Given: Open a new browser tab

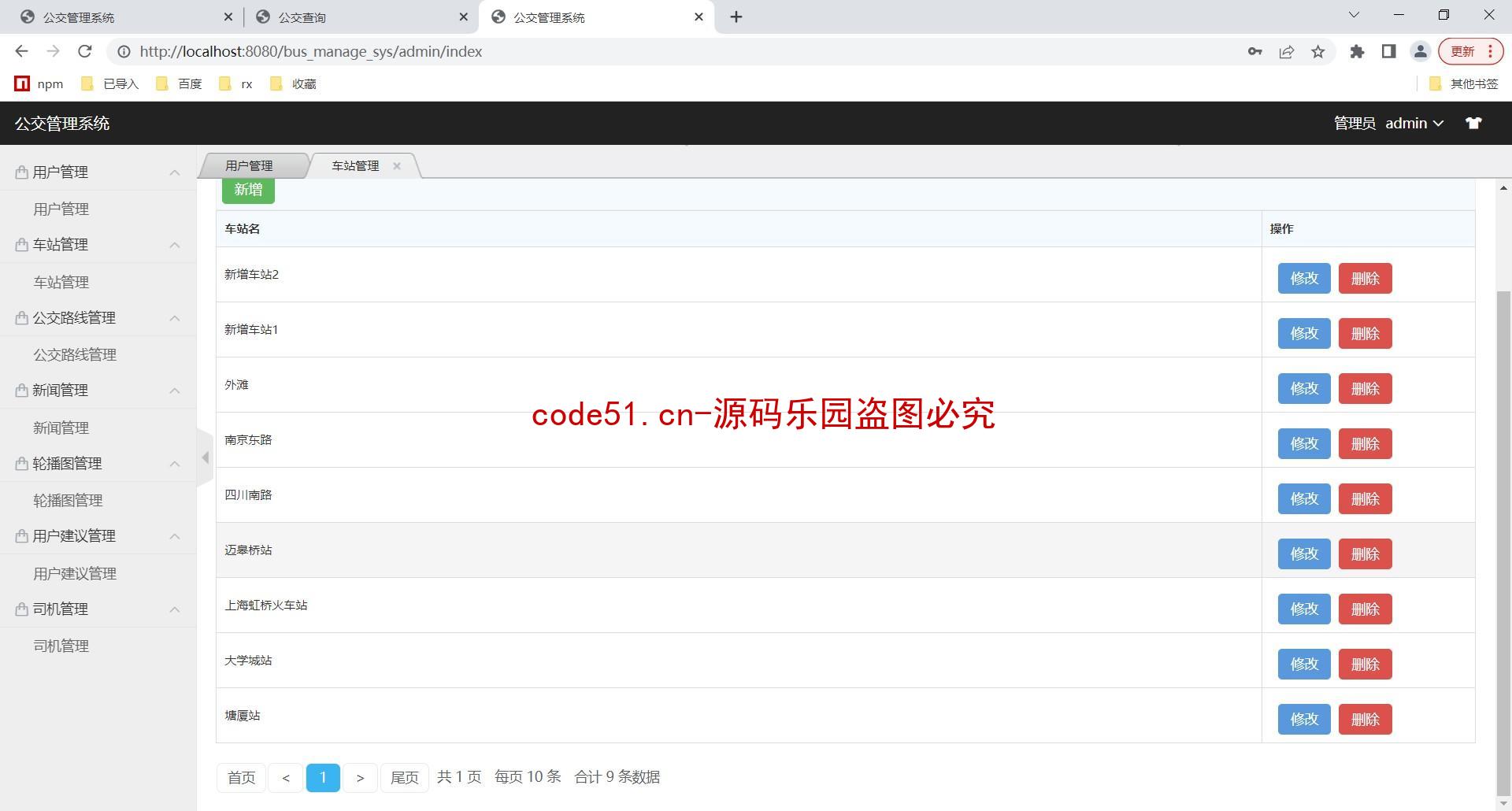Looking at the screenshot, I should click(736, 17).
